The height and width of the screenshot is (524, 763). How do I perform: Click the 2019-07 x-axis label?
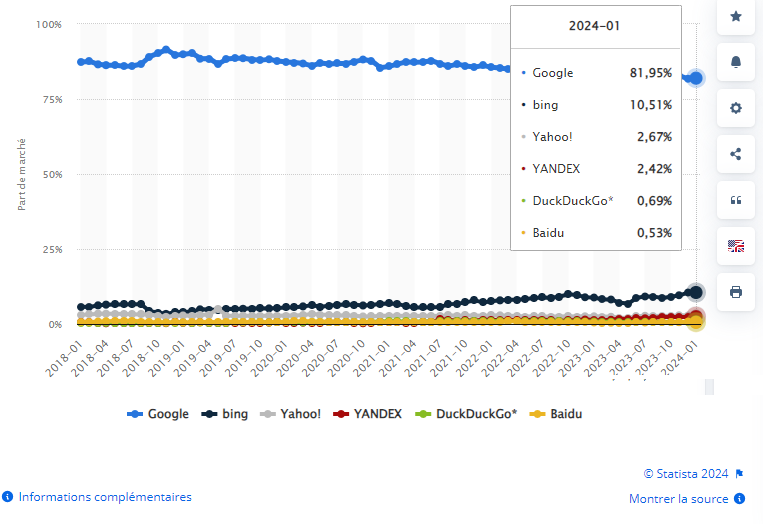click(218, 358)
